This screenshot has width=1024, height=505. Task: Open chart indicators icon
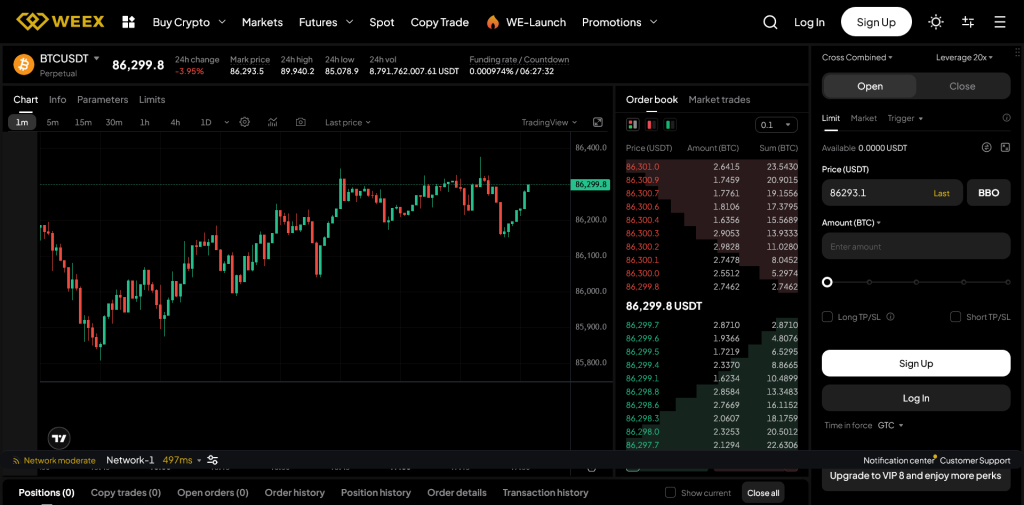(x=272, y=122)
